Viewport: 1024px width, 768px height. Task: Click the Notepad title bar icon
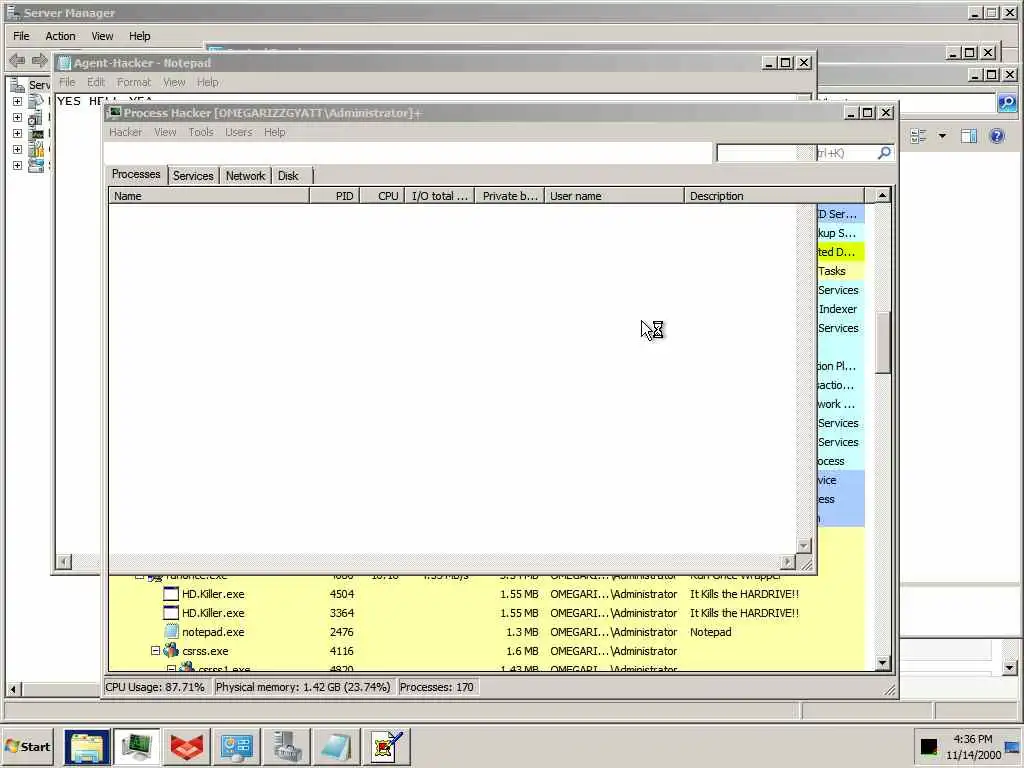(x=64, y=63)
